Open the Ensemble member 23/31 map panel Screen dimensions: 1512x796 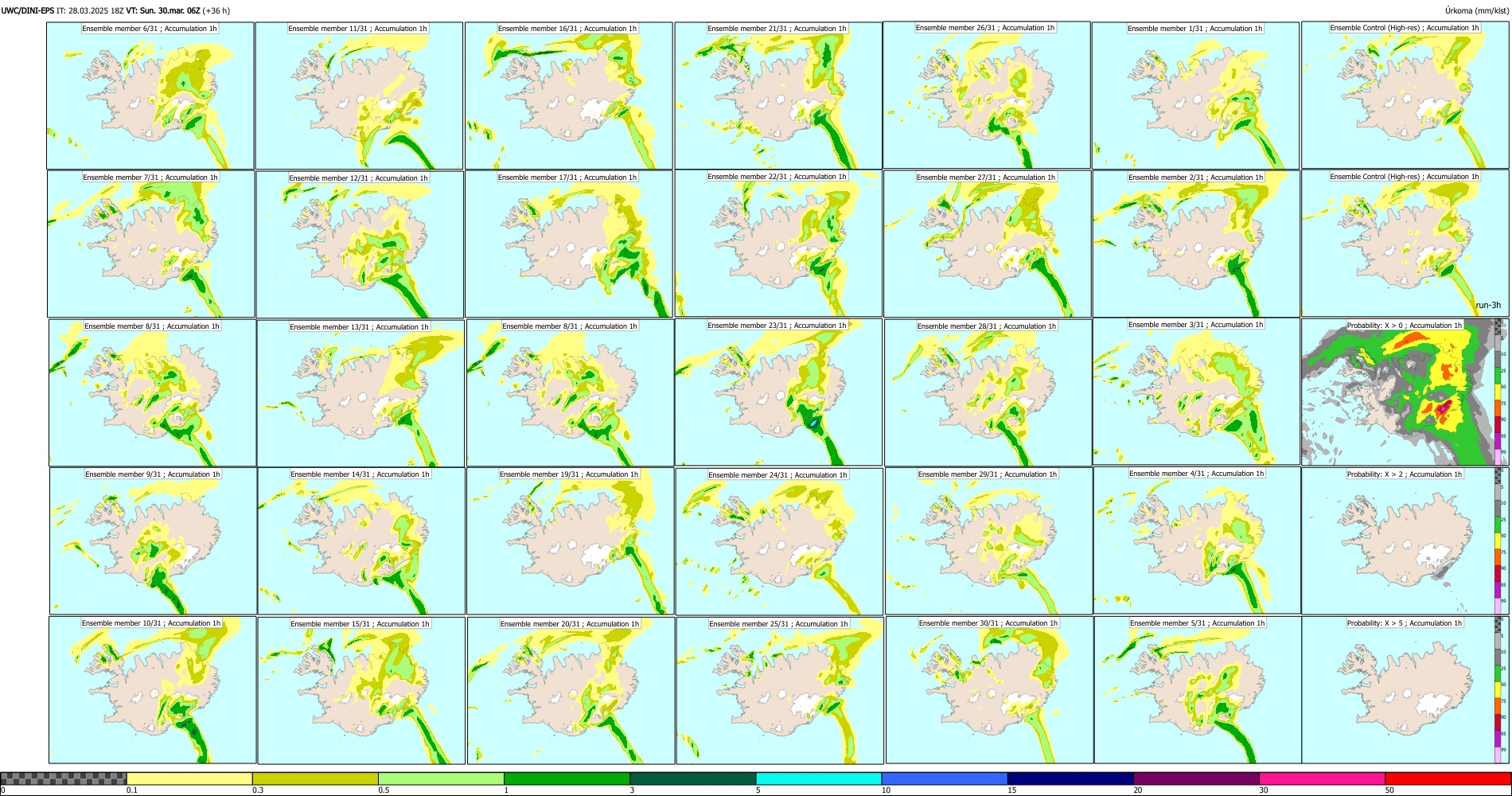click(x=779, y=392)
